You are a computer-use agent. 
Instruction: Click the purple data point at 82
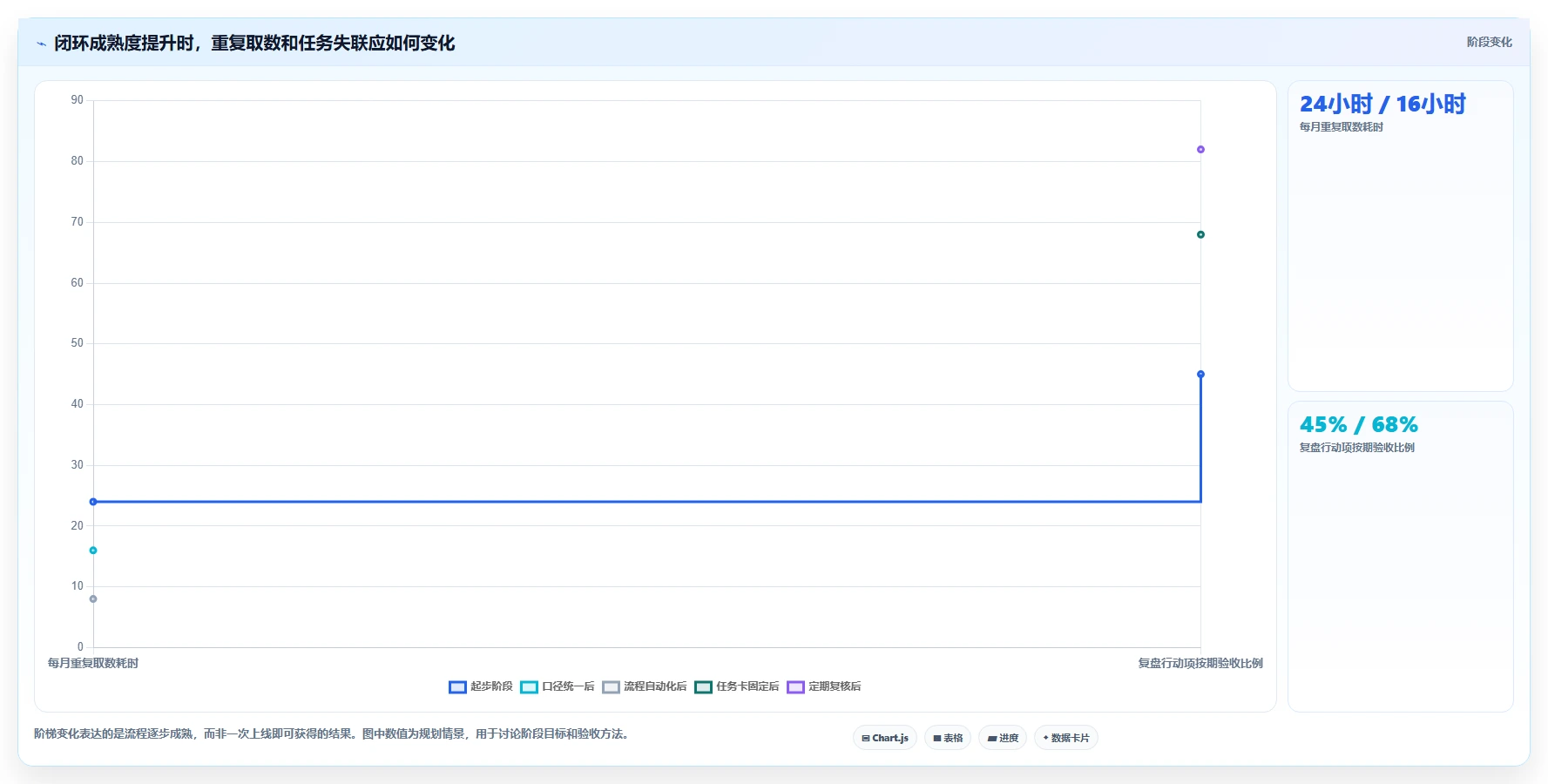[x=1200, y=150]
